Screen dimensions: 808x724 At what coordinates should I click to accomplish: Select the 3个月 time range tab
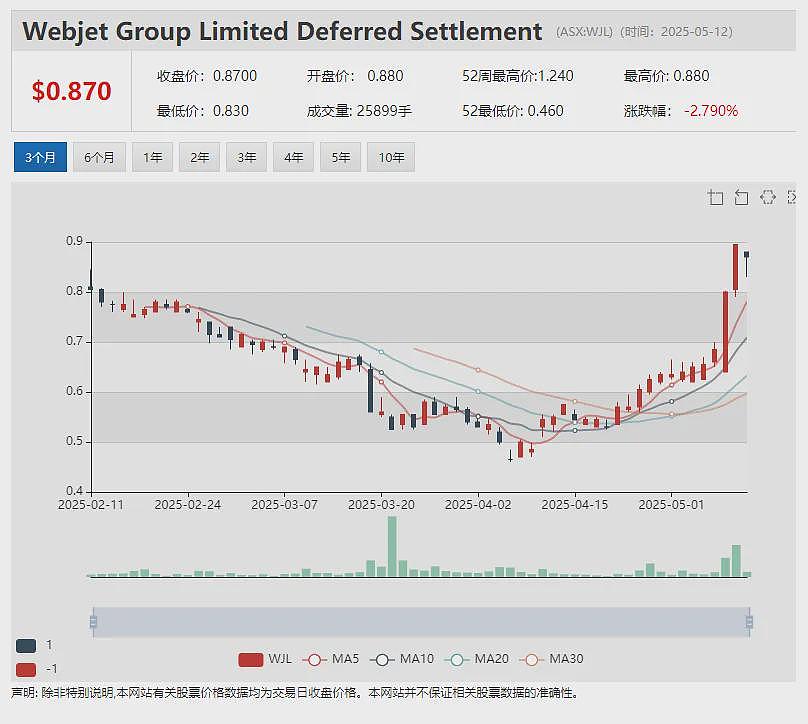pyautogui.click(x=40, y=157)
